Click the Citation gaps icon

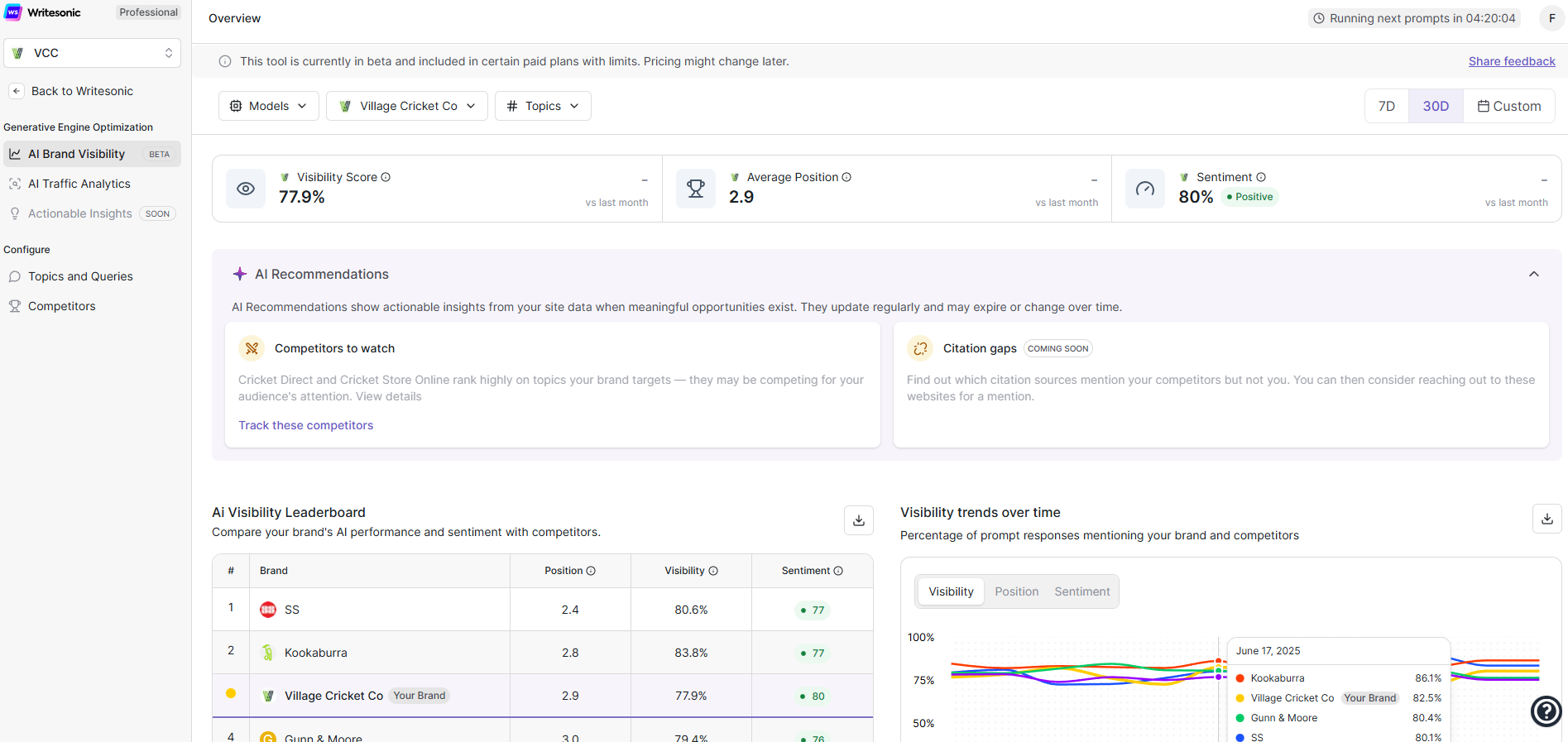[920, 348]
